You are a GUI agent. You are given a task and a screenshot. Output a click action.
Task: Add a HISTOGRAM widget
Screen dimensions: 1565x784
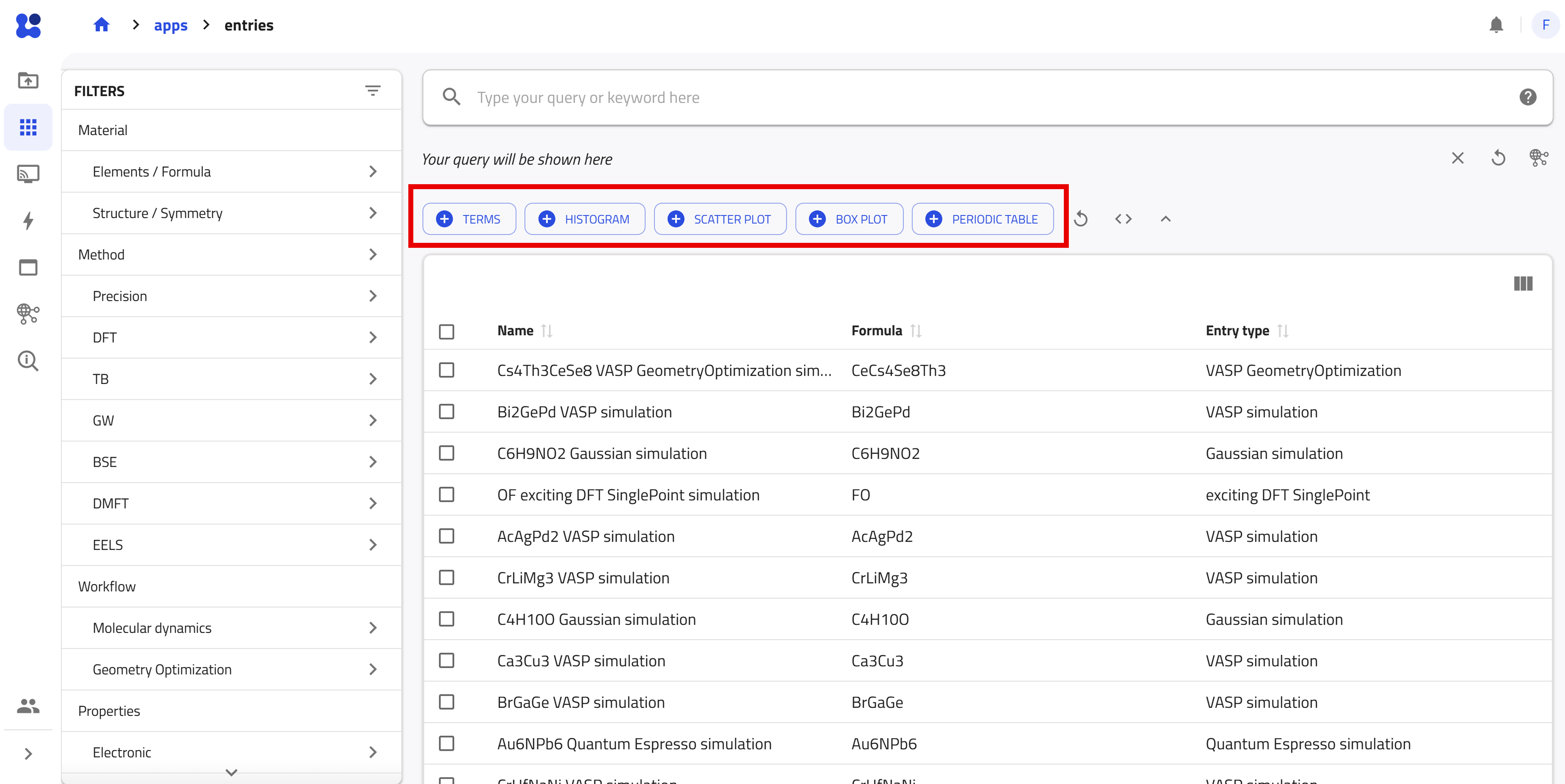[x=584, y=219]
